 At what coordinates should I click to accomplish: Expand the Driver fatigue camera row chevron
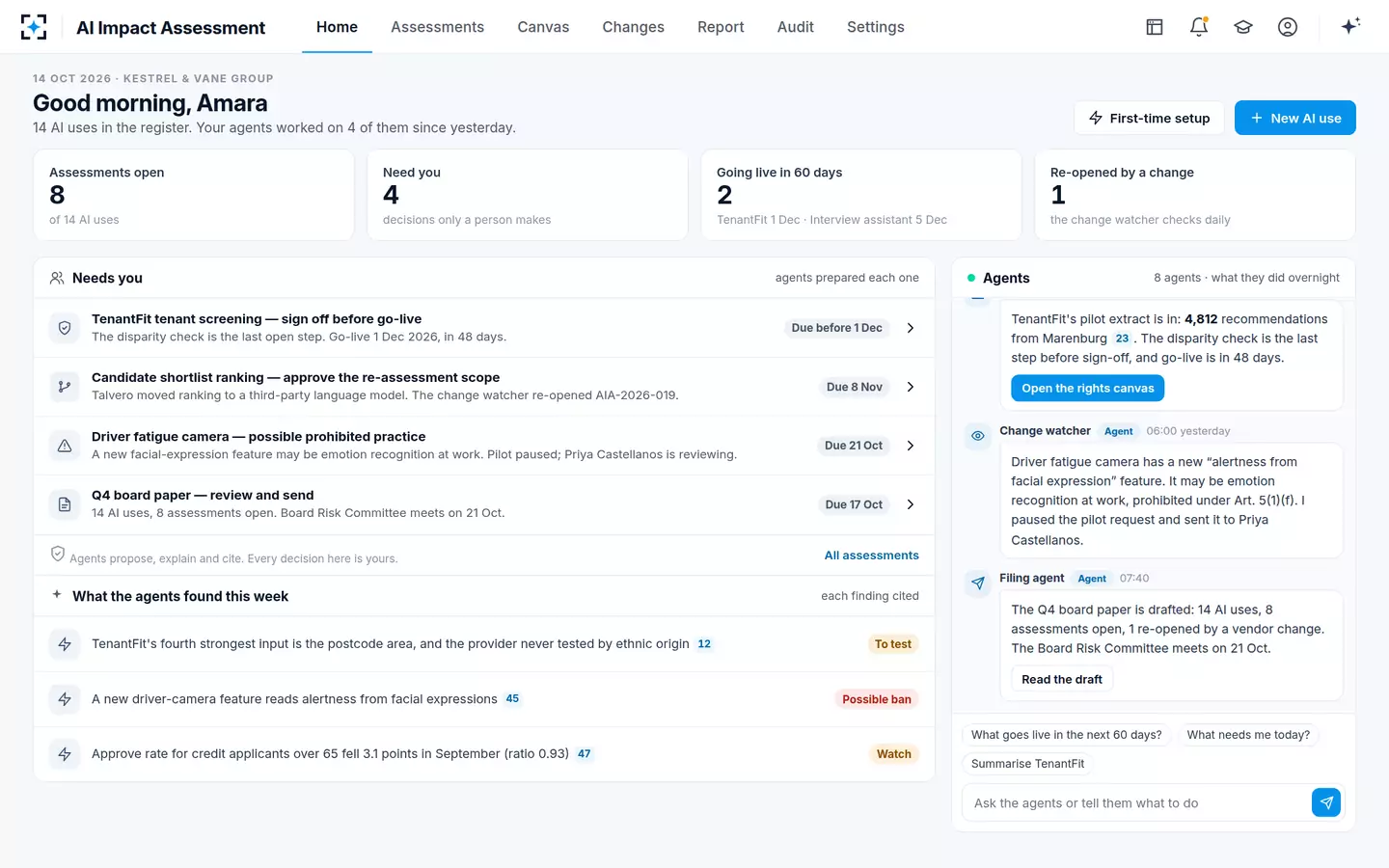[911, 446]
